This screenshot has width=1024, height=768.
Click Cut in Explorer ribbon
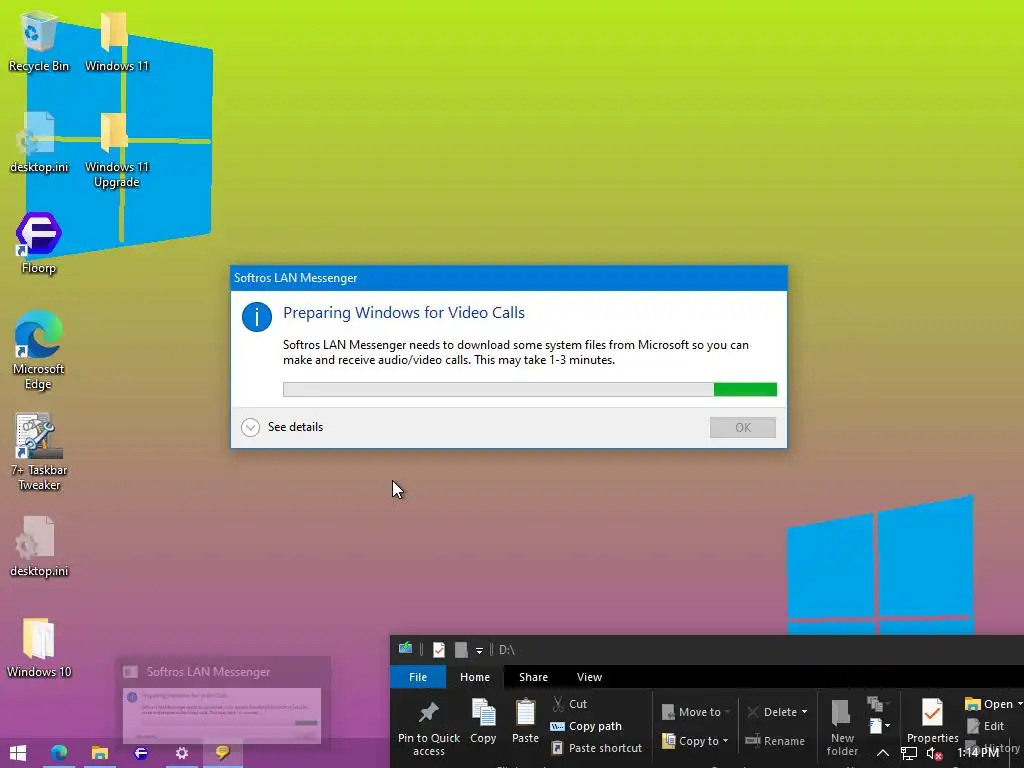click(x=569, y=704)
